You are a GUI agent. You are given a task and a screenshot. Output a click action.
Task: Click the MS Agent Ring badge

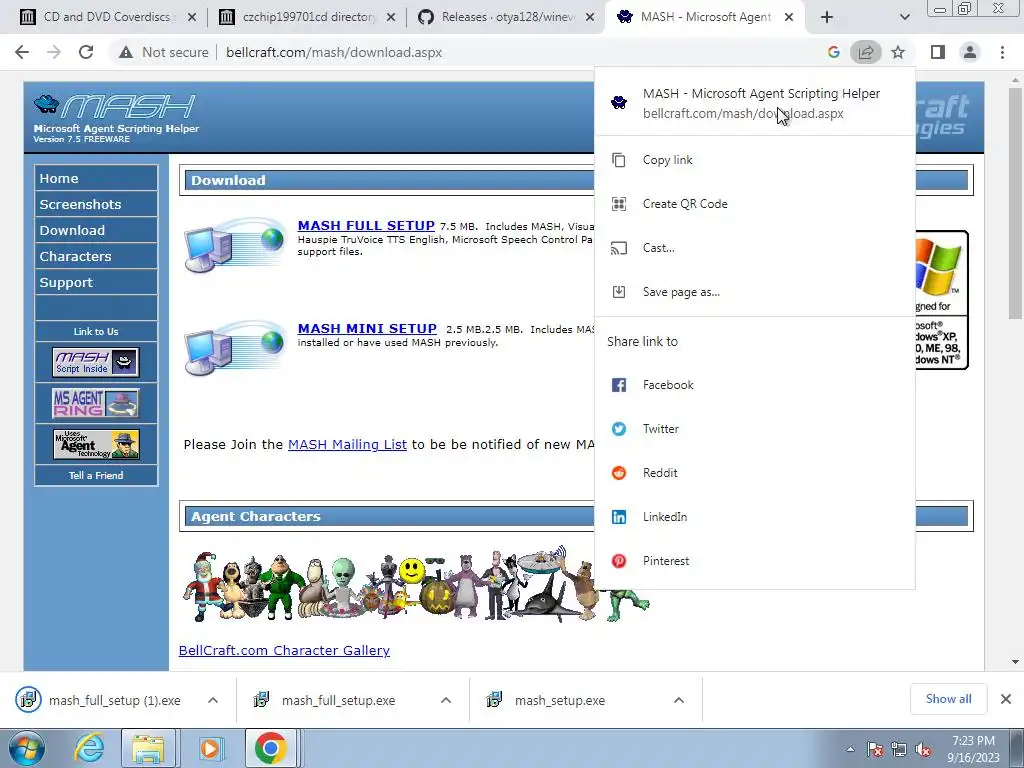tap(96, 403)
